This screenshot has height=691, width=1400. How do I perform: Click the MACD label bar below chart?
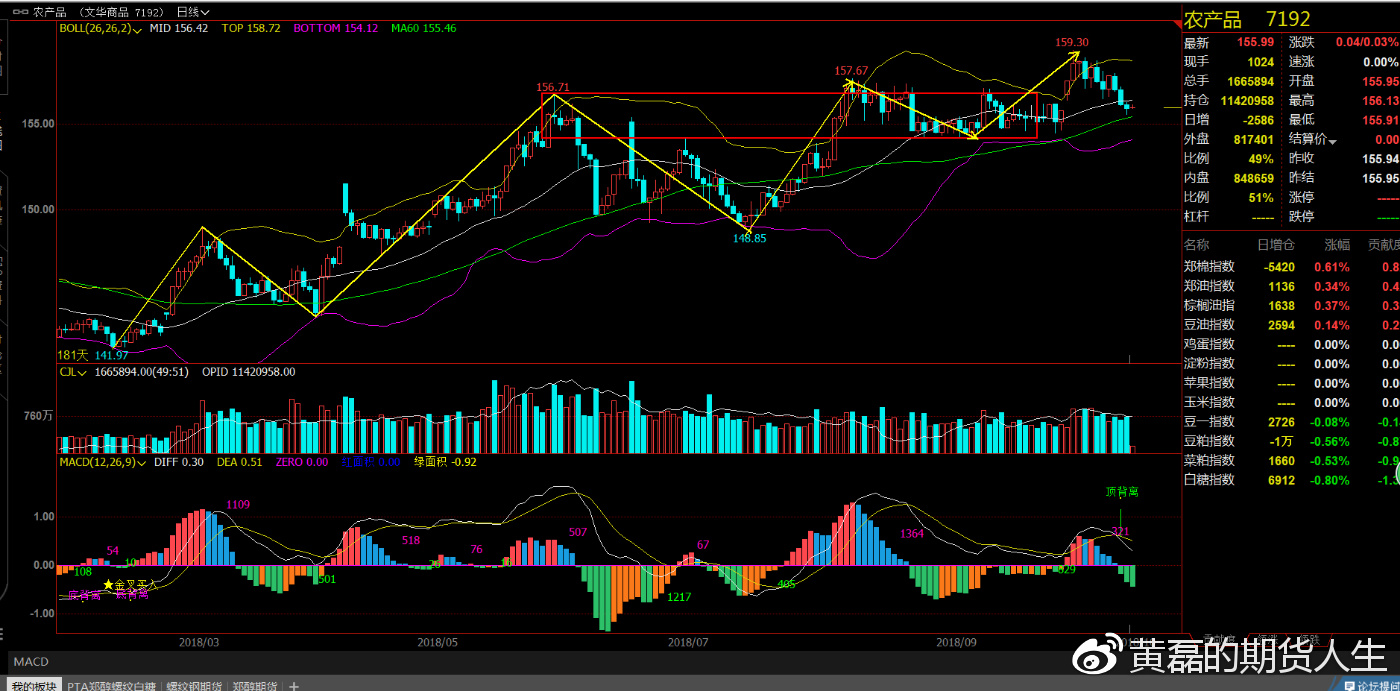tap(31, 662)
